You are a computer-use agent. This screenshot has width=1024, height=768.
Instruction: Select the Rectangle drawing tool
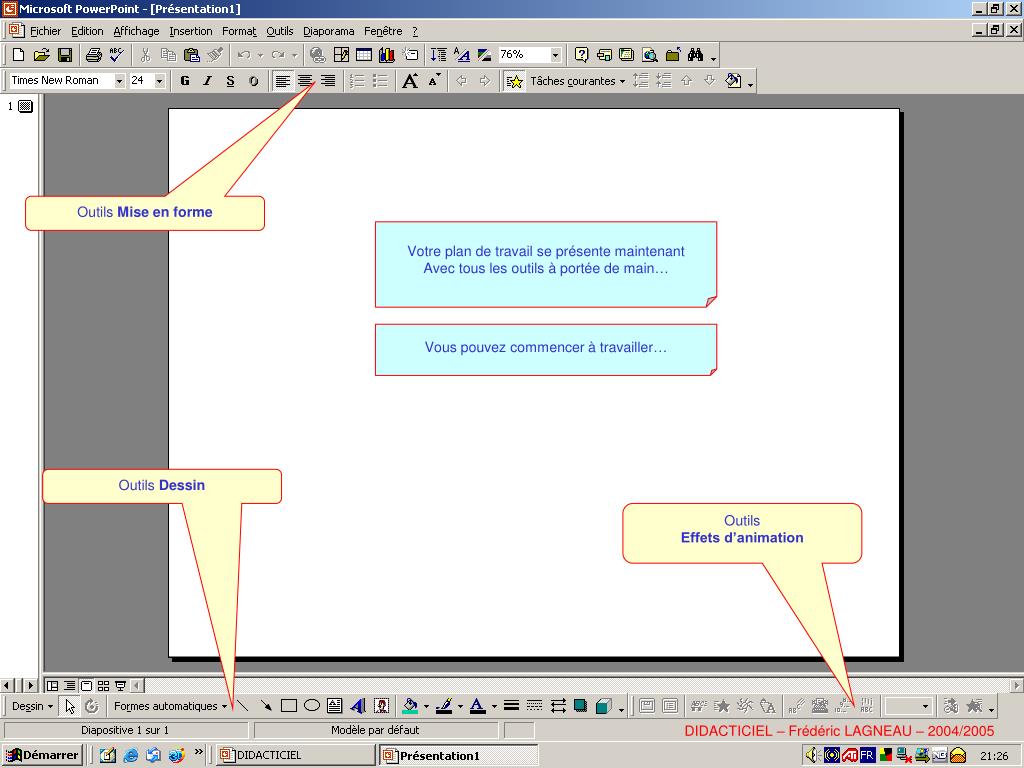(289, 706)
